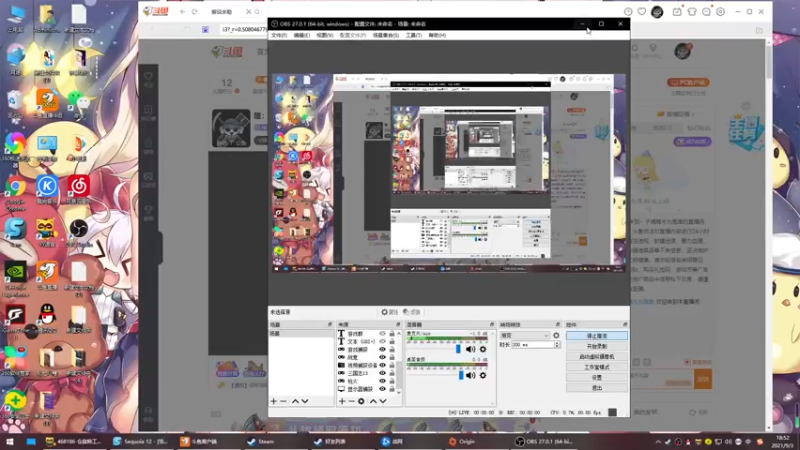Toggle visibility of the fourth source row
The image size is (800, 450).
(x=382, y=357)
